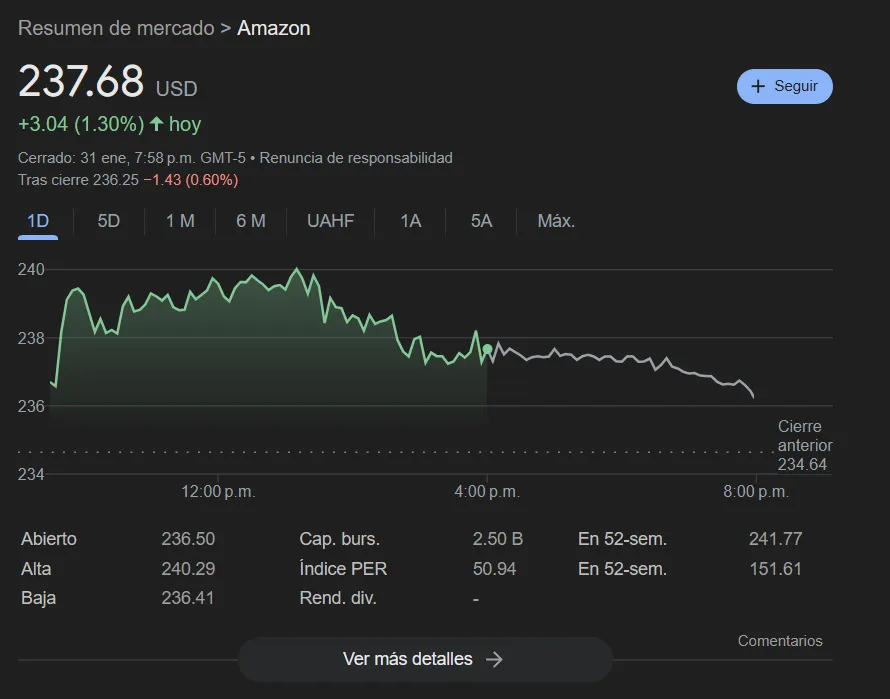The width and height of the screenshot is (890, 699).
Task: Click the price 237.68
Action: (x=81, y=81)
